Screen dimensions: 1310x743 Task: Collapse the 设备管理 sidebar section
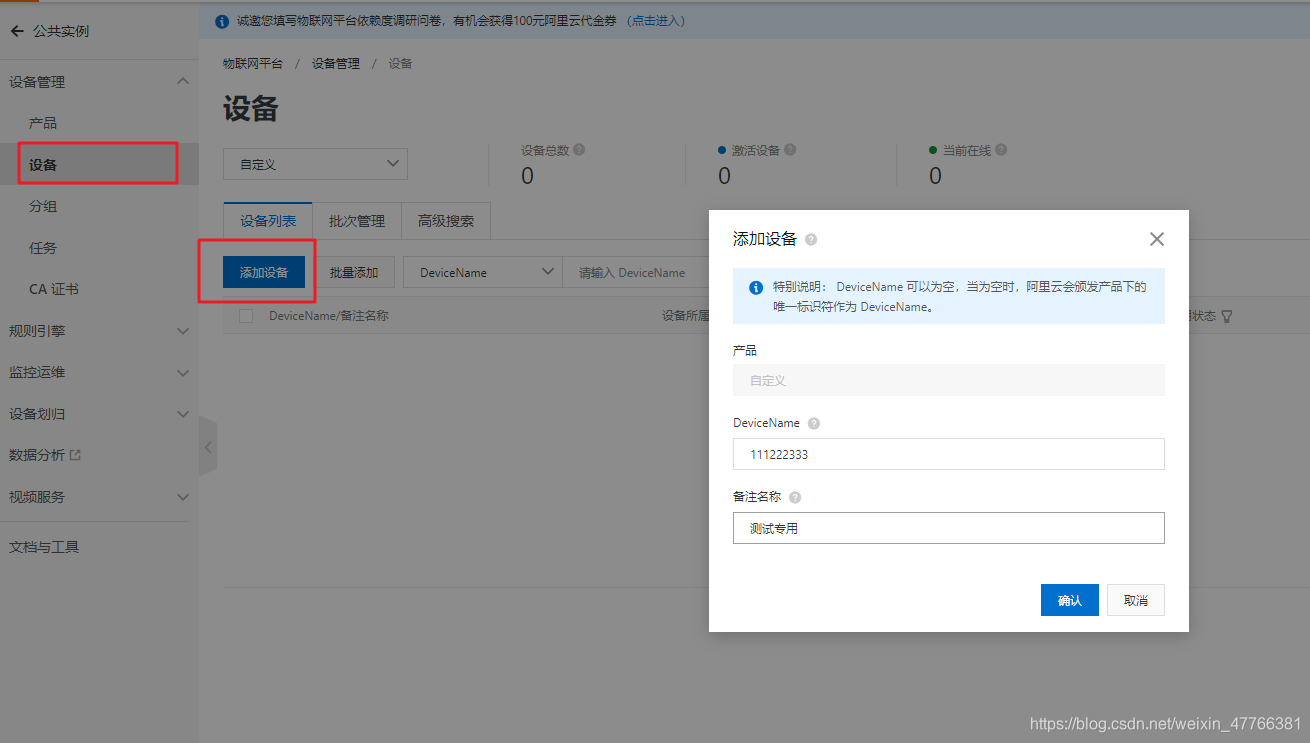(x=182, y=82)
